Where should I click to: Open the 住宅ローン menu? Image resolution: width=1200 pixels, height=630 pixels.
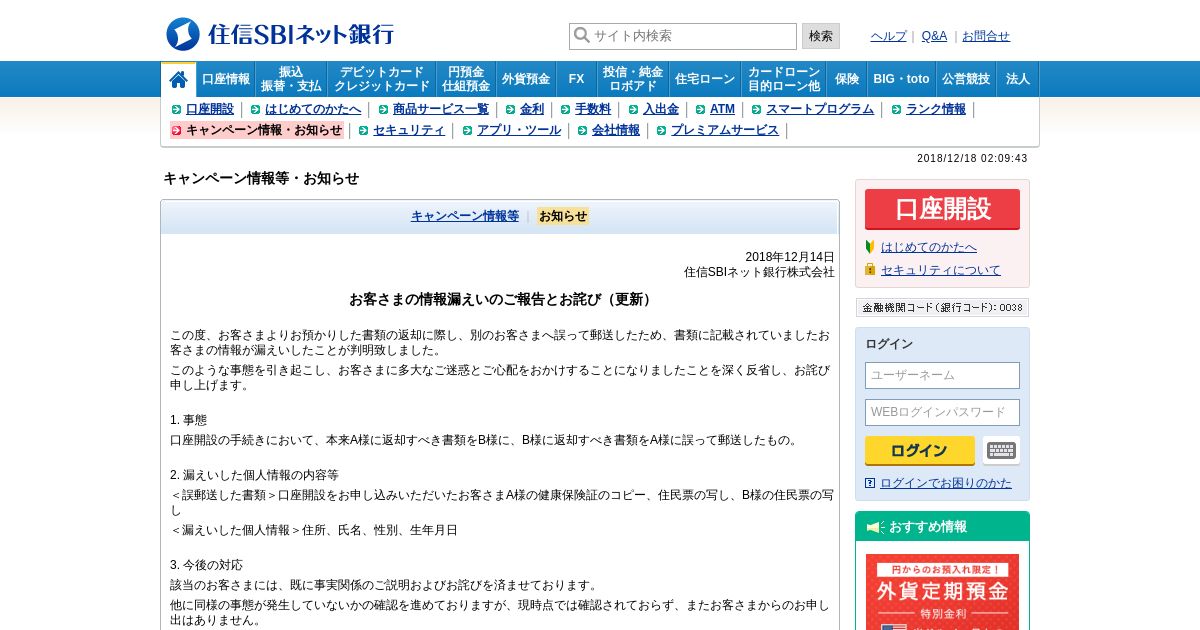[705, 79]
